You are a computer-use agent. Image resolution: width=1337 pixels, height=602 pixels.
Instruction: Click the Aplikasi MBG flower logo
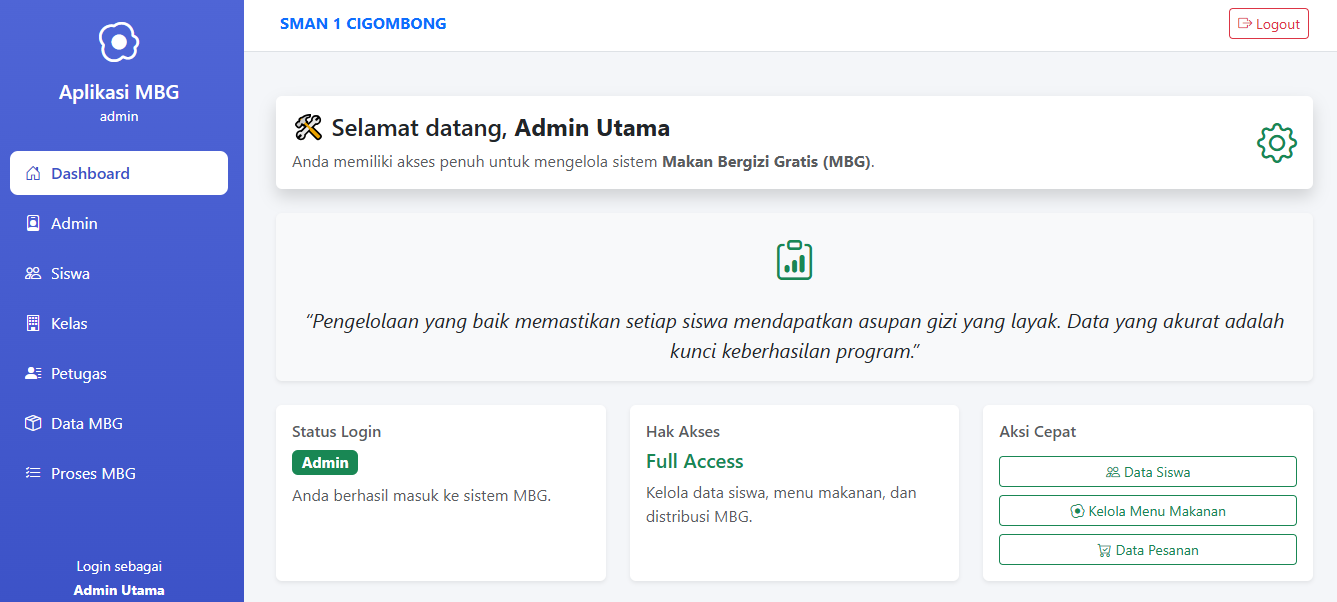click(119, 42)
